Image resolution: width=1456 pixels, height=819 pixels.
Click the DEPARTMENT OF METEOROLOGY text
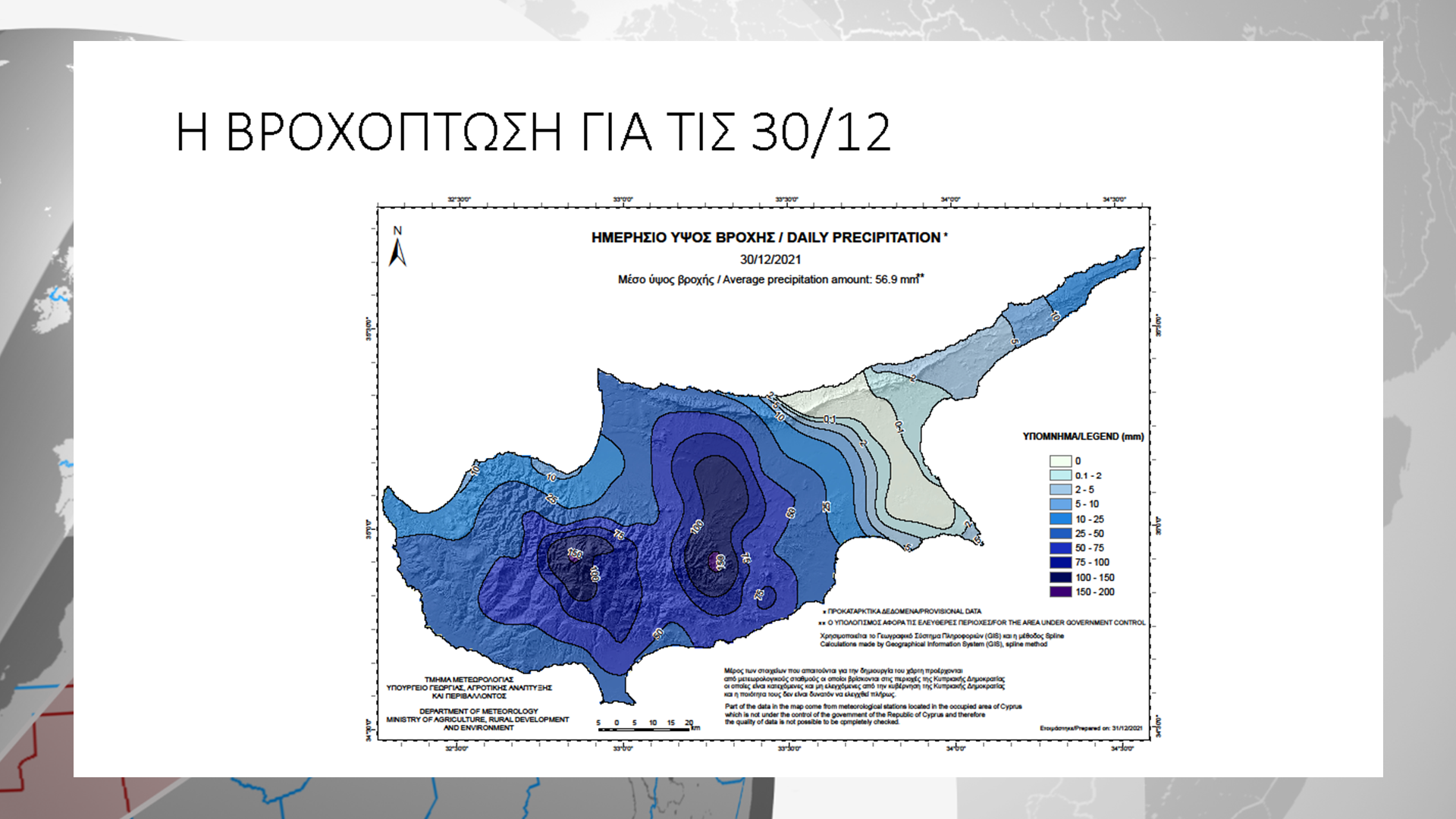click(479, 711)
